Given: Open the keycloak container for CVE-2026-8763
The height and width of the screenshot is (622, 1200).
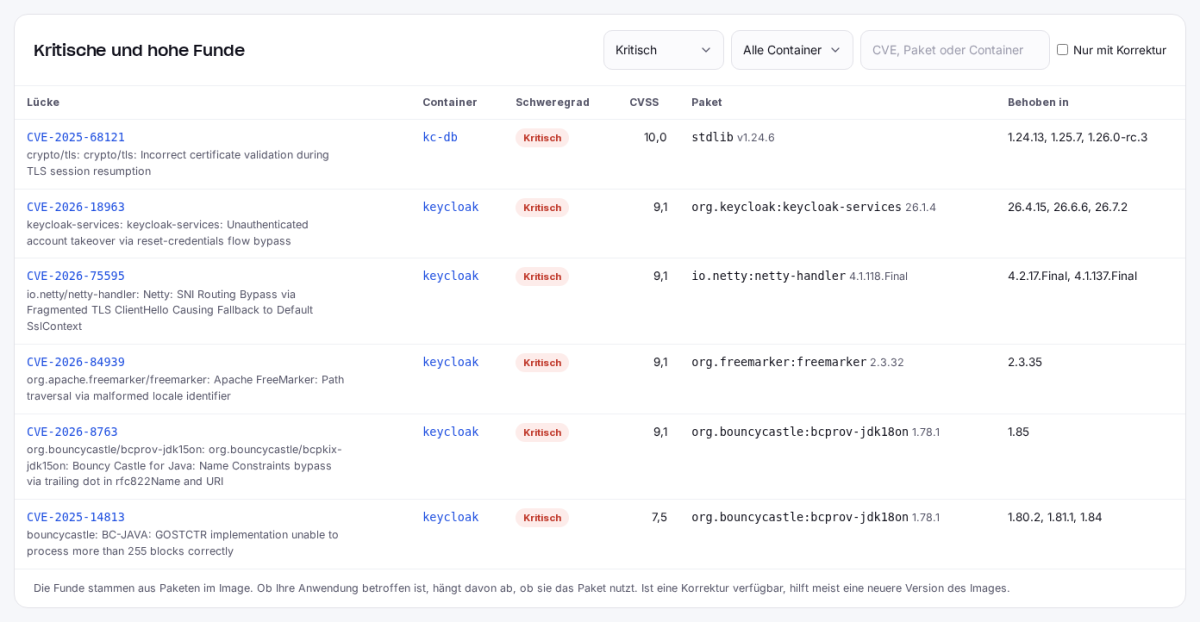Looking at the screenshot, I should tap(451, 432).
